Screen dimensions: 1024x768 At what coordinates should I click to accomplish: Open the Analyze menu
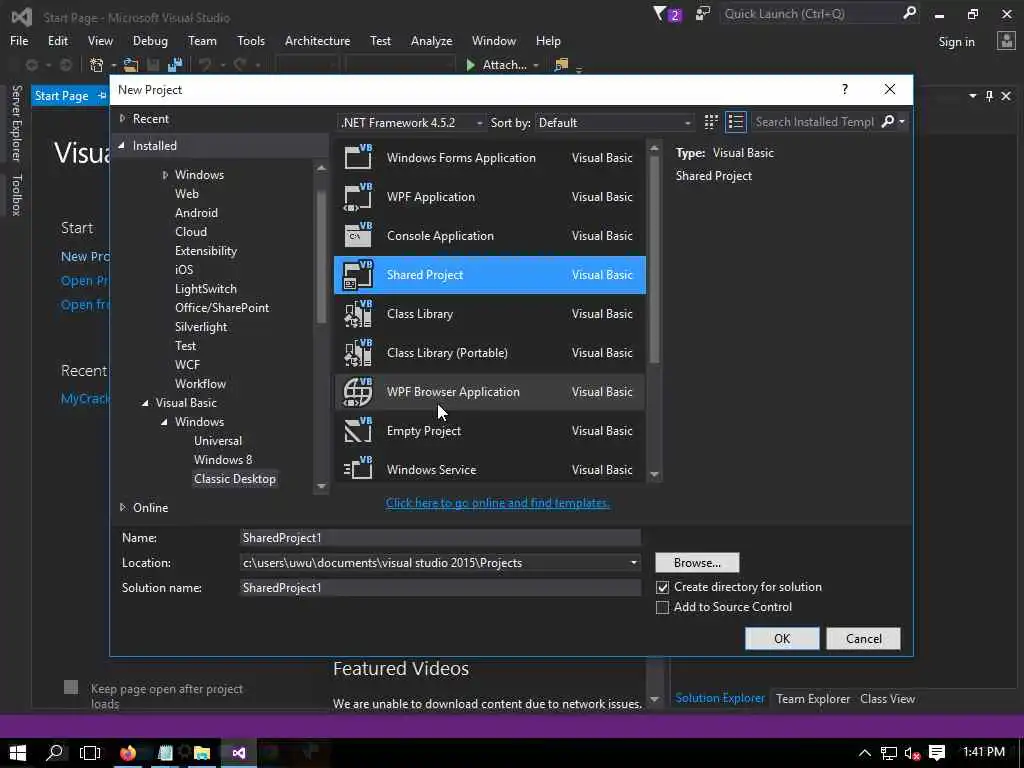click(x=431, y=40)
